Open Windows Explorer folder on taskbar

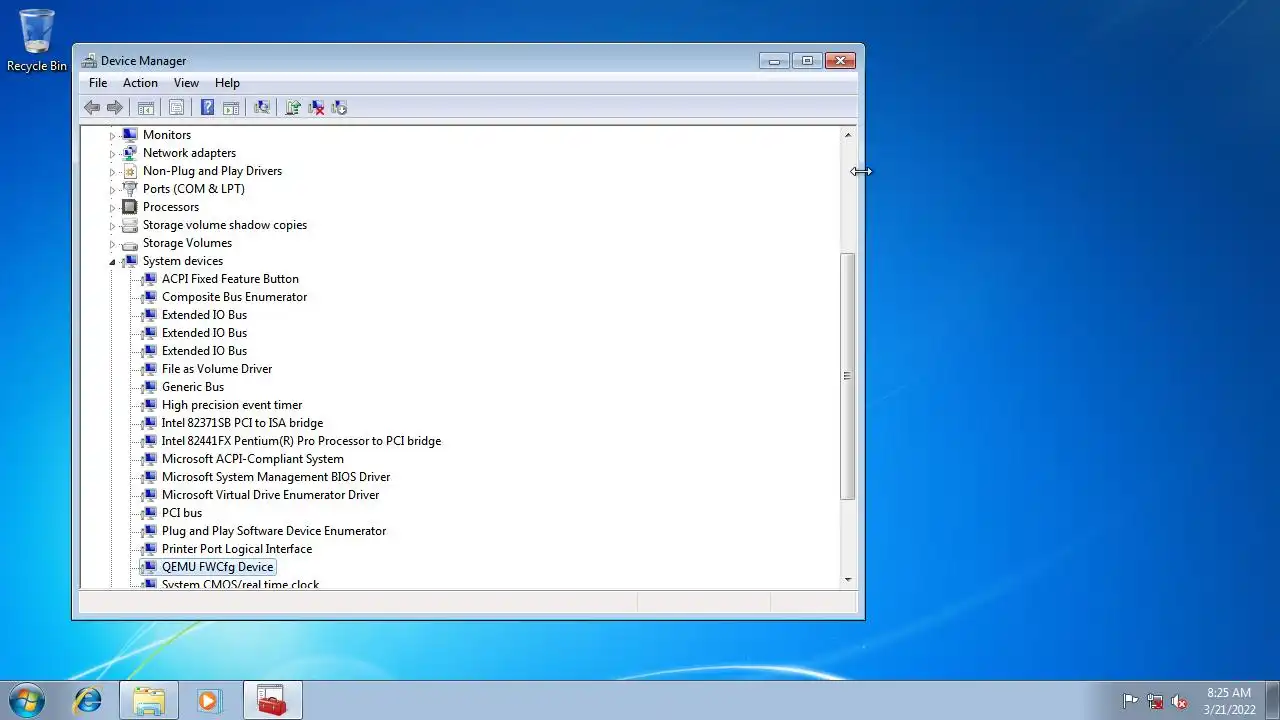tap(149, 700)
